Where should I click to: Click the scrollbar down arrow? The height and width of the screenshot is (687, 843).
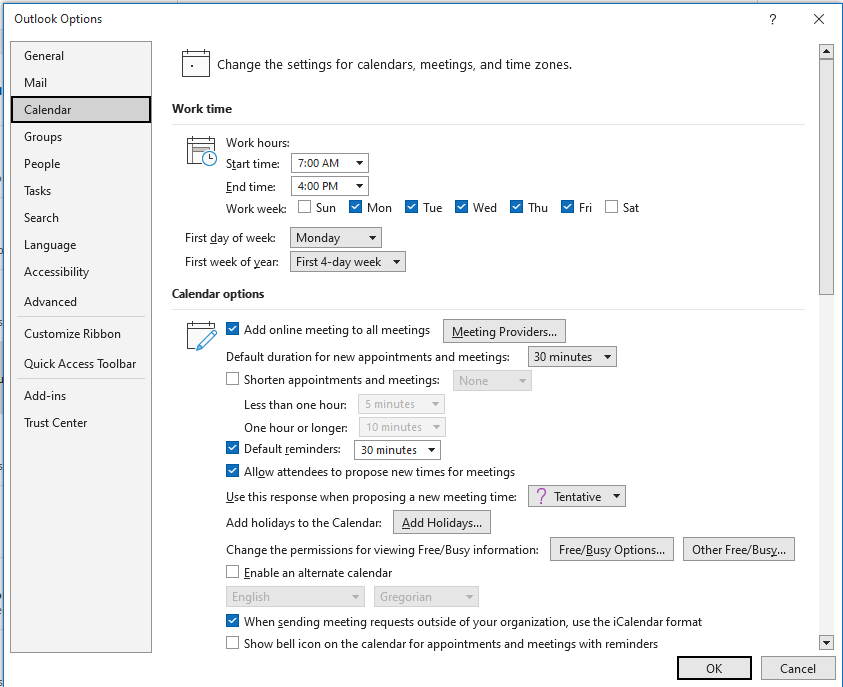click(x=826, y=642)
